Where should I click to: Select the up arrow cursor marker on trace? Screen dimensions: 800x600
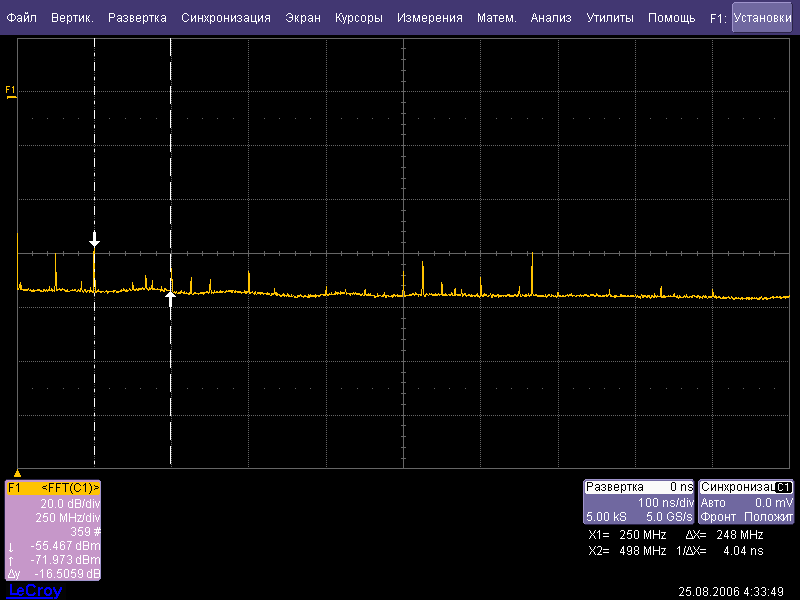tap(171, 296)
